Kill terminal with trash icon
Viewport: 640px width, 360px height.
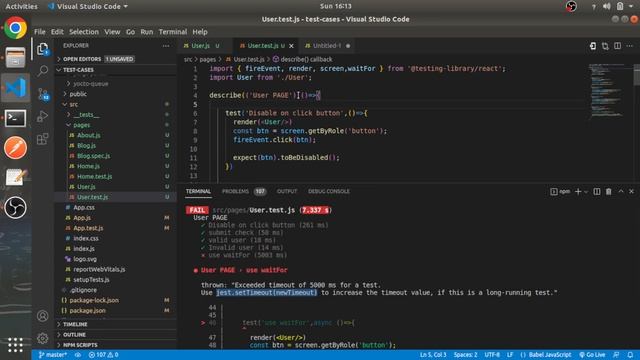pos(609,191)
